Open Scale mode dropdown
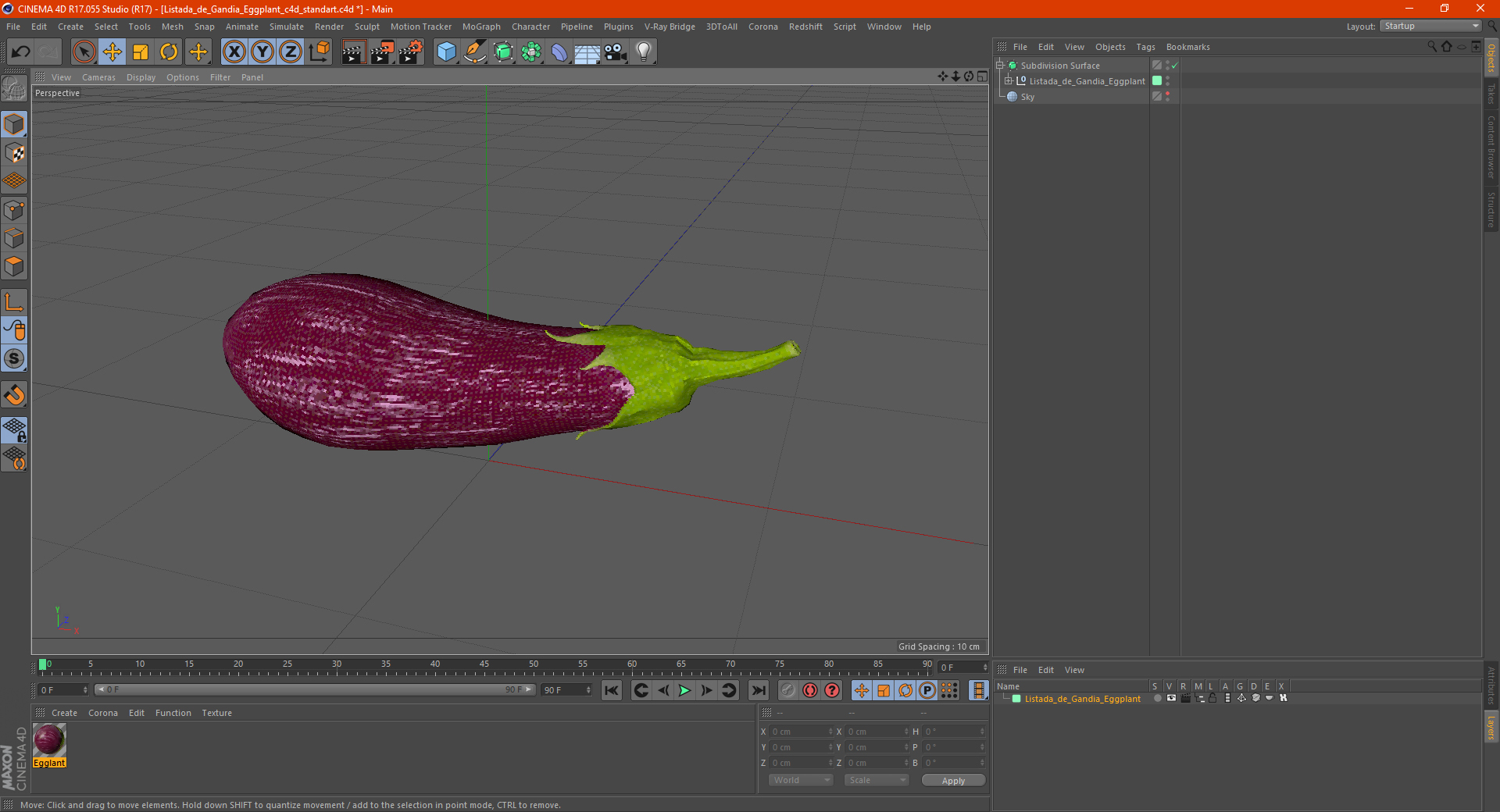This screenshot has height=812, width=1500. click(877, 780)
